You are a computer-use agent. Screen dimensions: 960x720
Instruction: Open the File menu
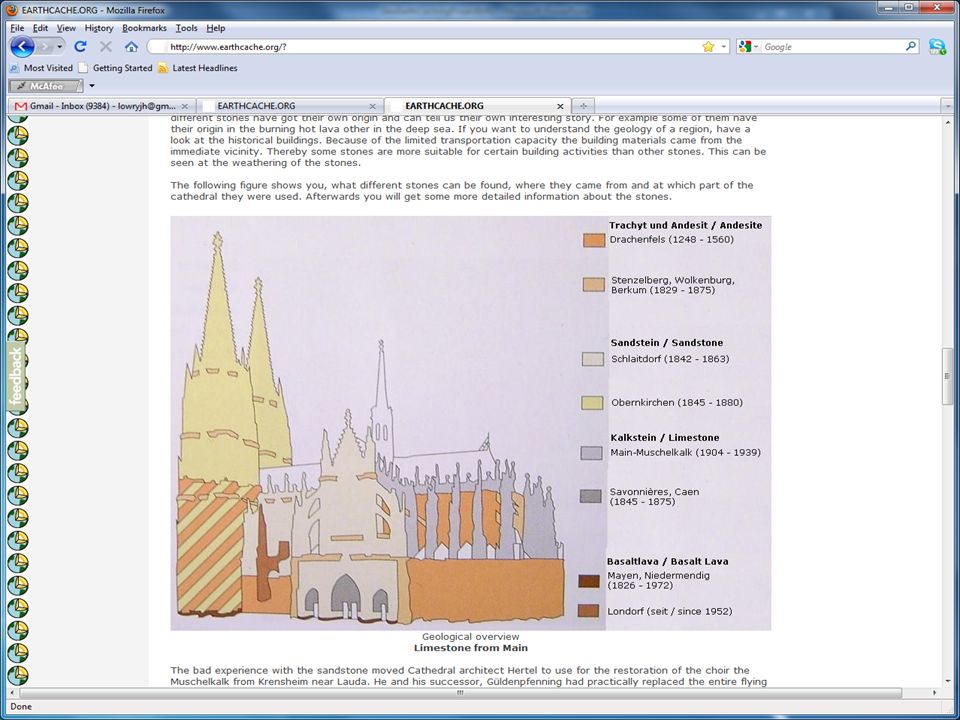[17, 28]
